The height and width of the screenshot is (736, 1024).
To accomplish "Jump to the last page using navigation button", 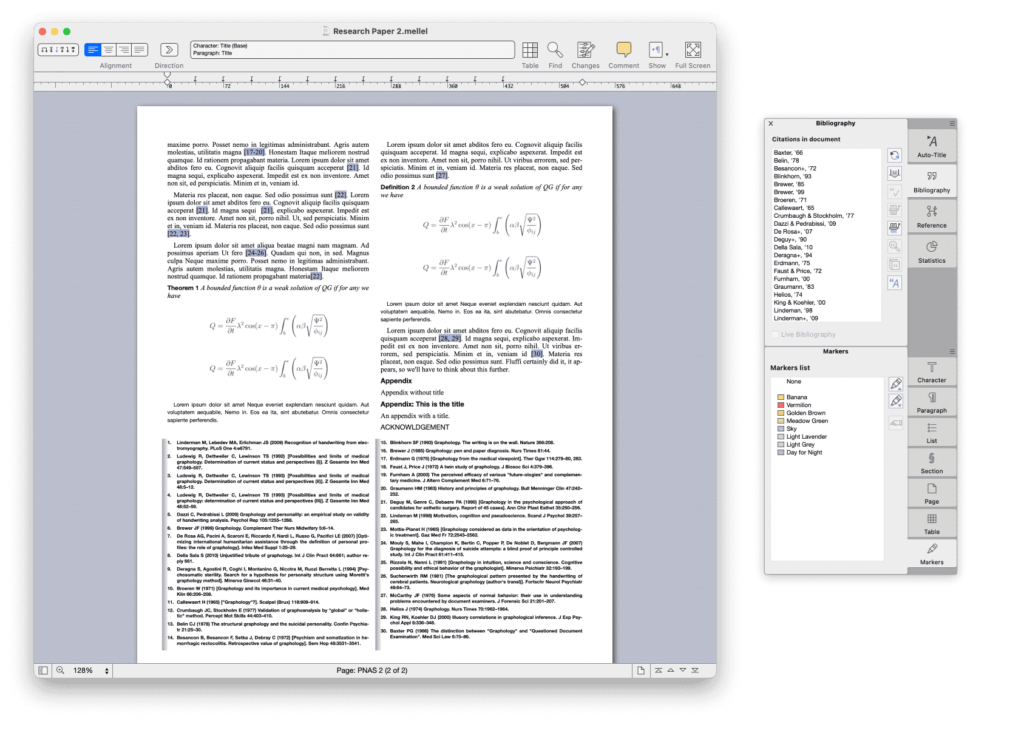I will coord(695,671).
